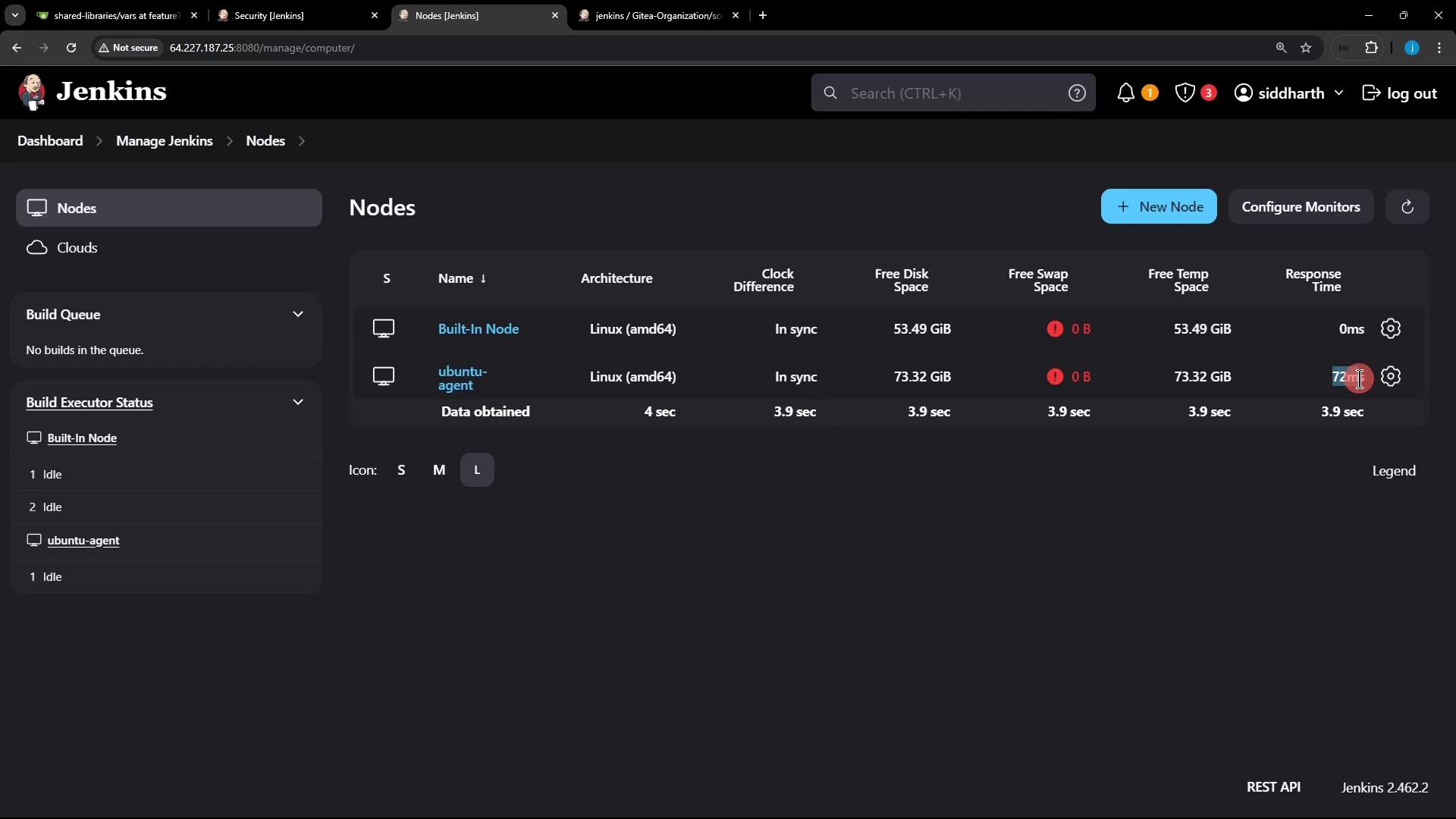Open the browser extensions puzzle icon
This screenshot has height=819, width=1456.
point(1371,48)
